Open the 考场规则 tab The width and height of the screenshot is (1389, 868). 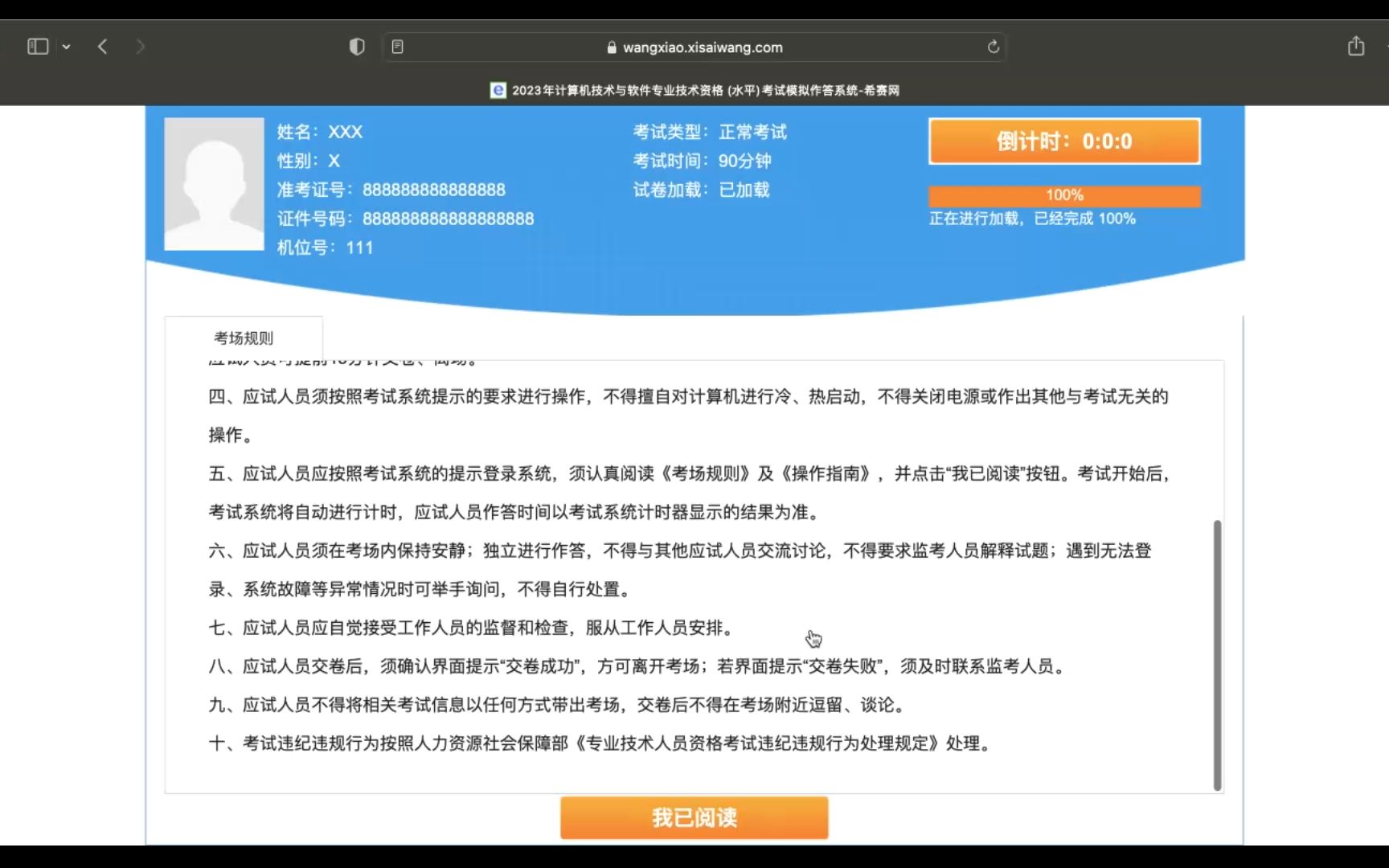pos(244,338)
